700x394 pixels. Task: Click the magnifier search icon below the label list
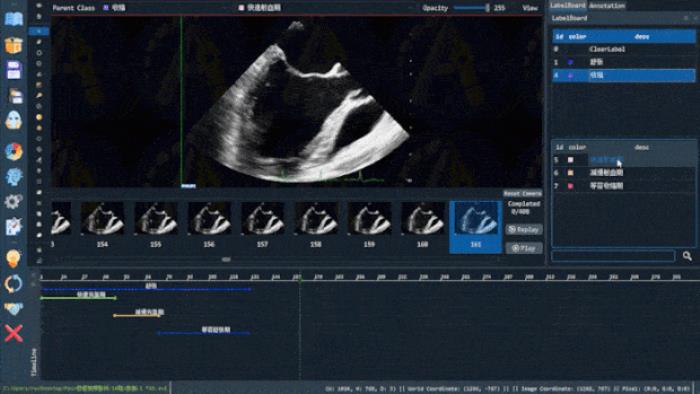click(x=687, y=256)
